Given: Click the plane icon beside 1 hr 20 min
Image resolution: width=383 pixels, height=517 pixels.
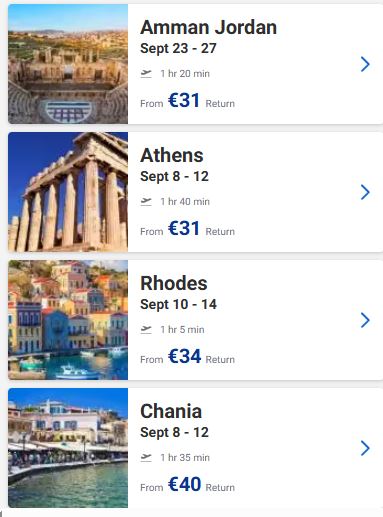Looking at the screenshot, I should [146, 73].
